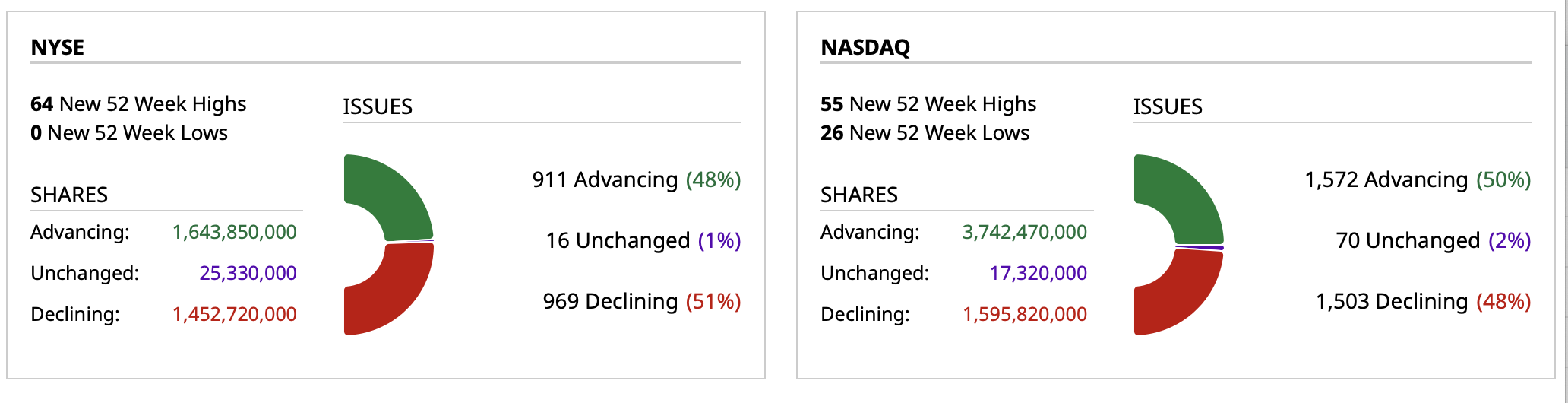Image resolution: width=1568 pixels, height=403 pixels.
Task: Click the NASDAQ panel heading
Action: click(x=865, y=47)
